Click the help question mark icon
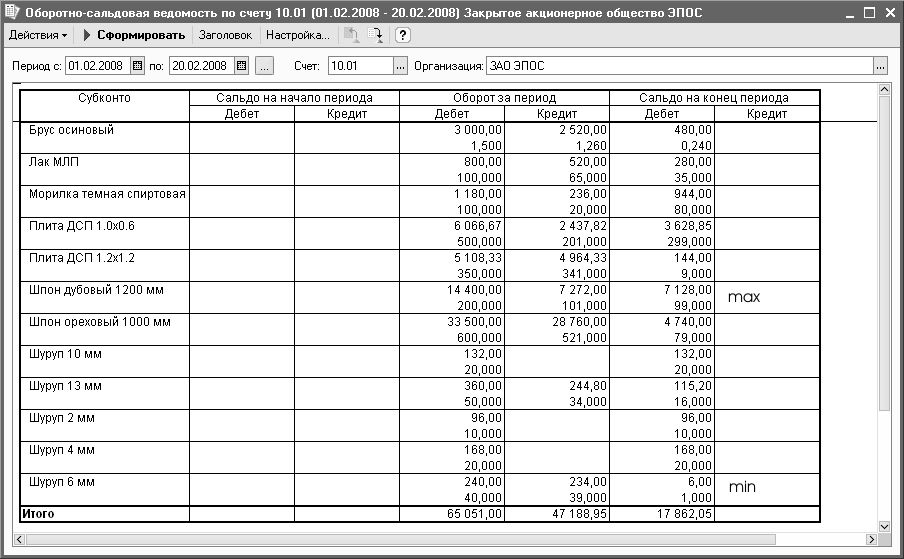 point(402,35)
